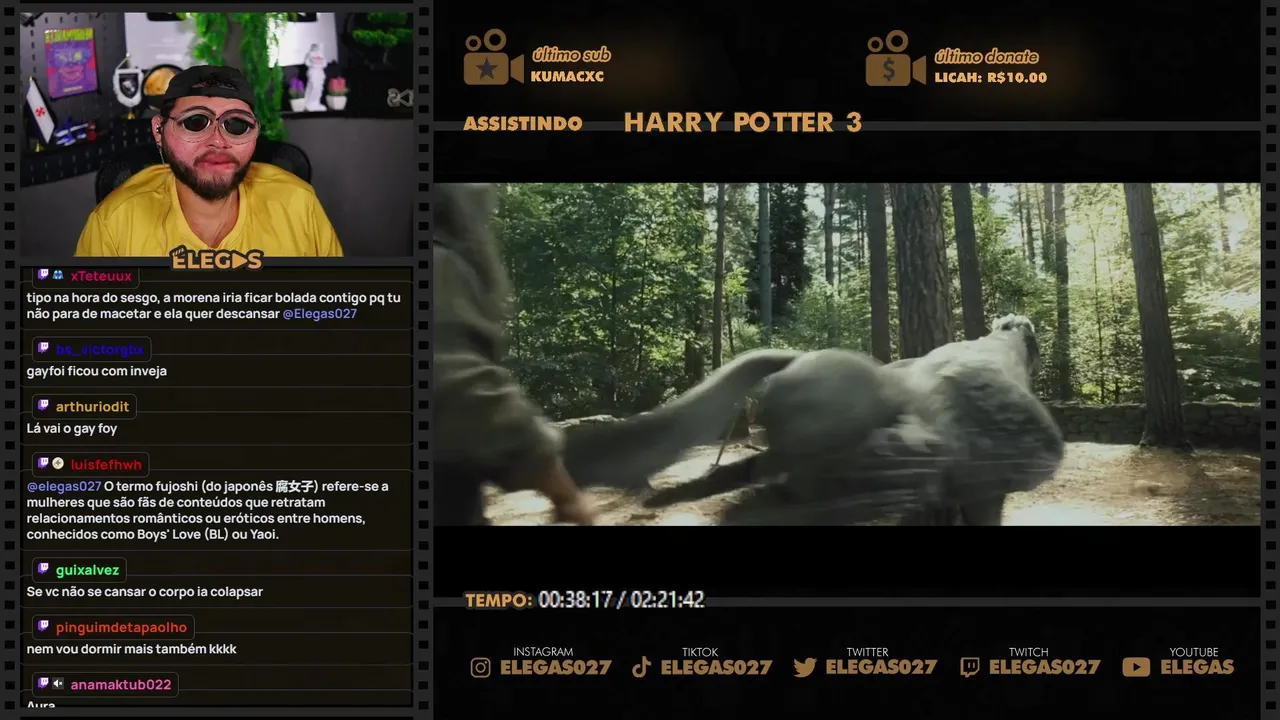This screenshot has height=720, width=1280.
Task: Click the Twitch logo icon in footer
Action: (x=970, y=667)
